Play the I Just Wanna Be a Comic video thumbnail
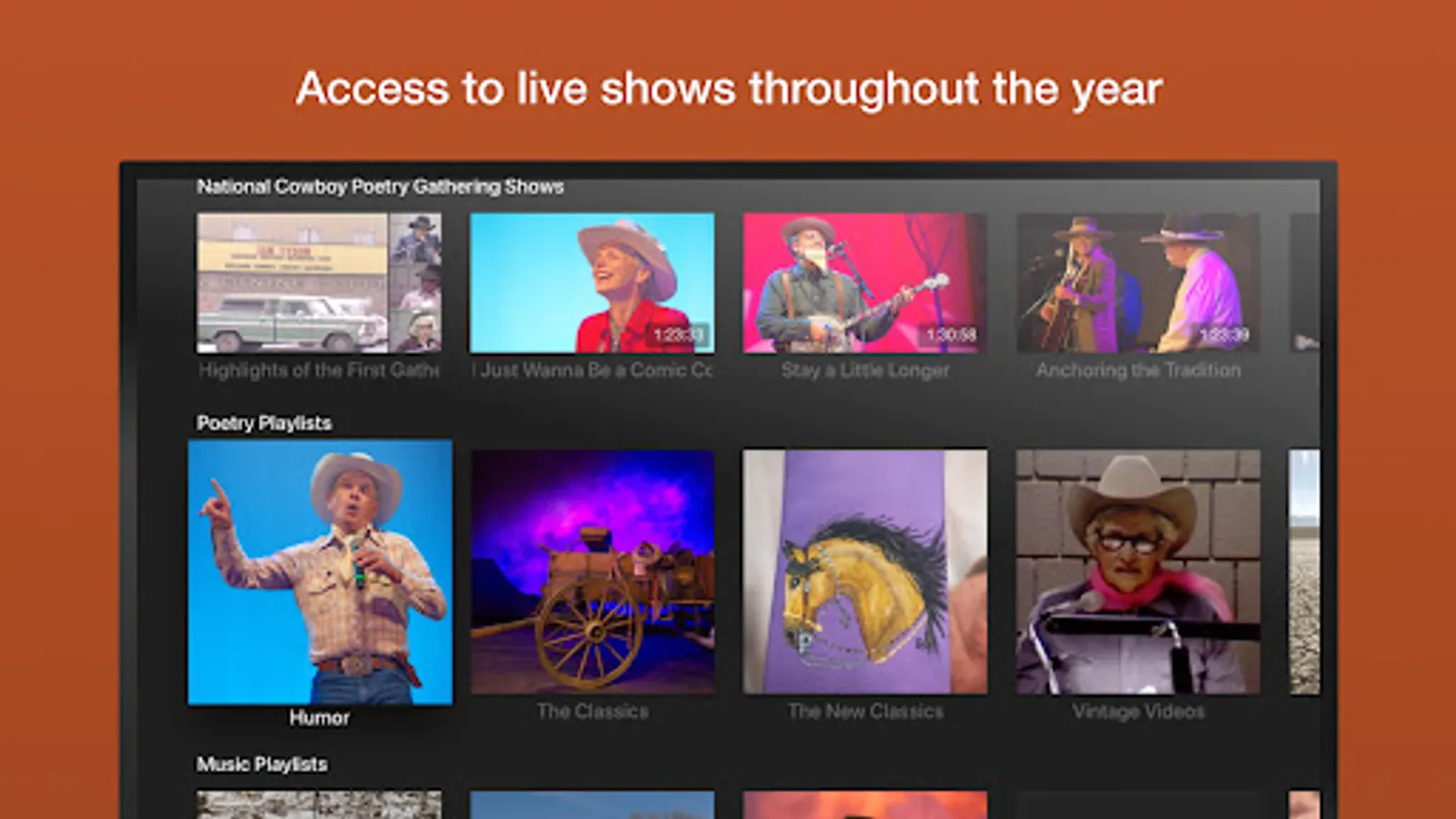The height and width of the screenshot is (819, 1456). coord(592,283)
